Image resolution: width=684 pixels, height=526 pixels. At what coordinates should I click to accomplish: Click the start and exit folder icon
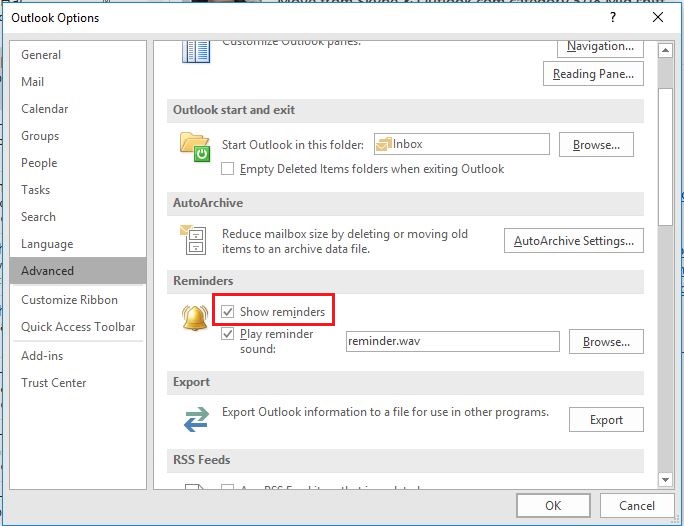(x=195, y=147)
